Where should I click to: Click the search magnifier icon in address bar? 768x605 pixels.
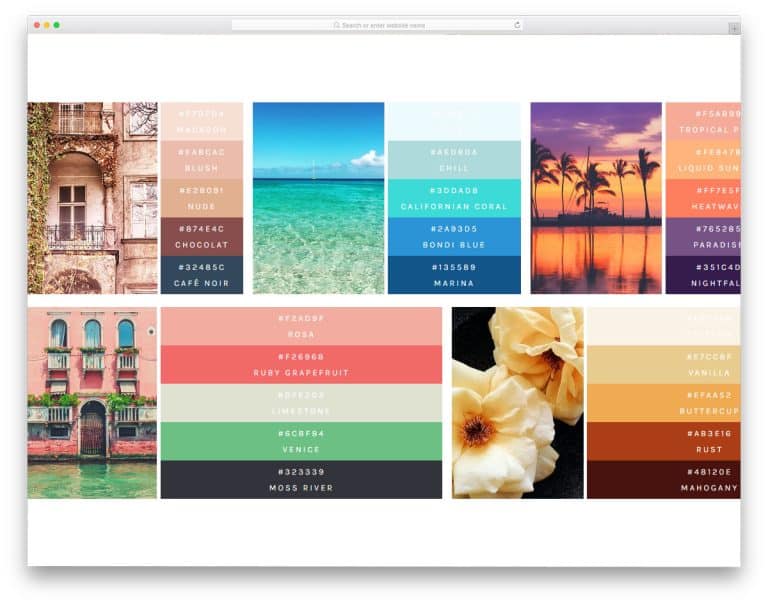pyautogui.click(x=337, y=25)
